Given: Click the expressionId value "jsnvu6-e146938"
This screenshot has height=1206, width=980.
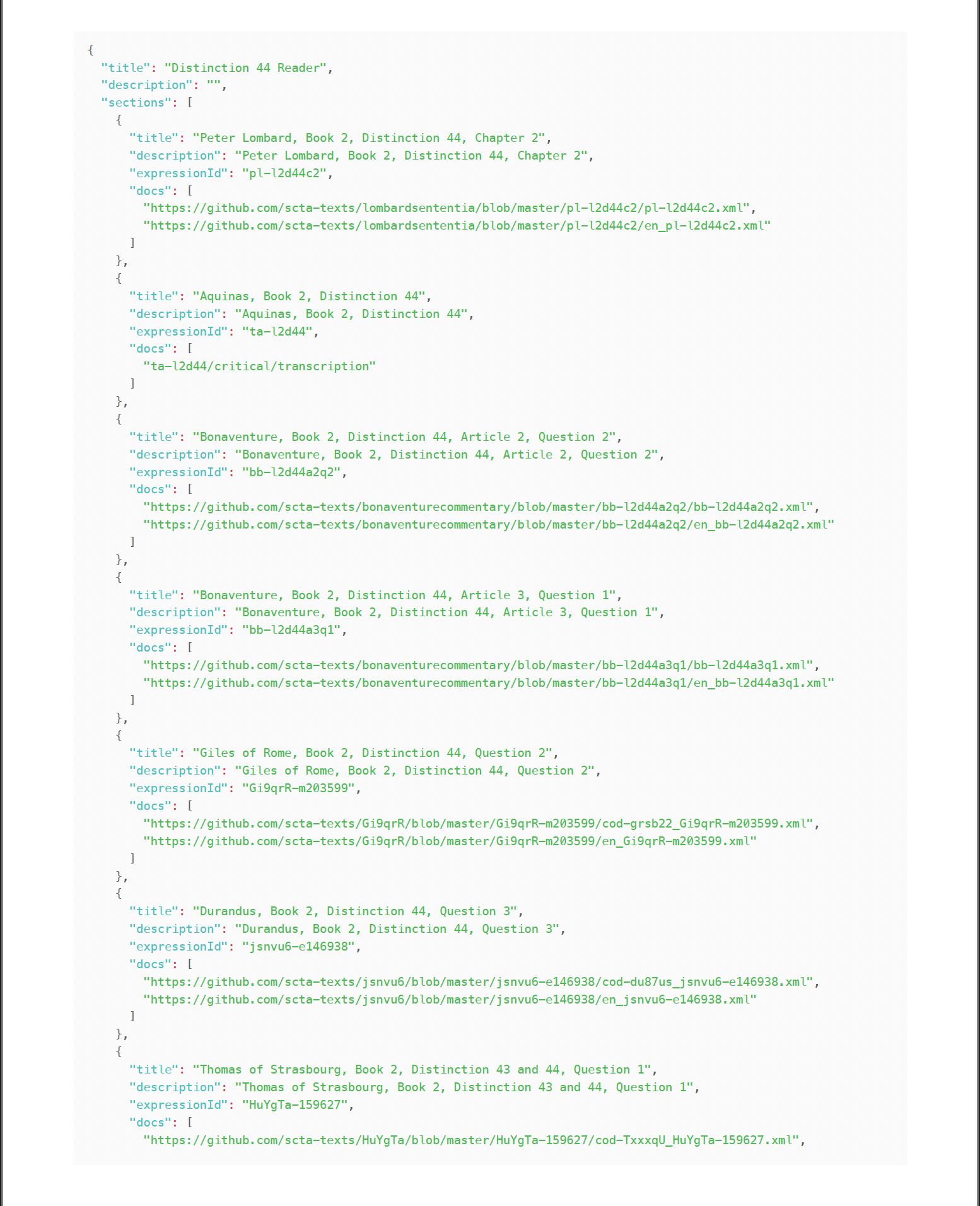Looking at the screenshot, I should [298, 947].
